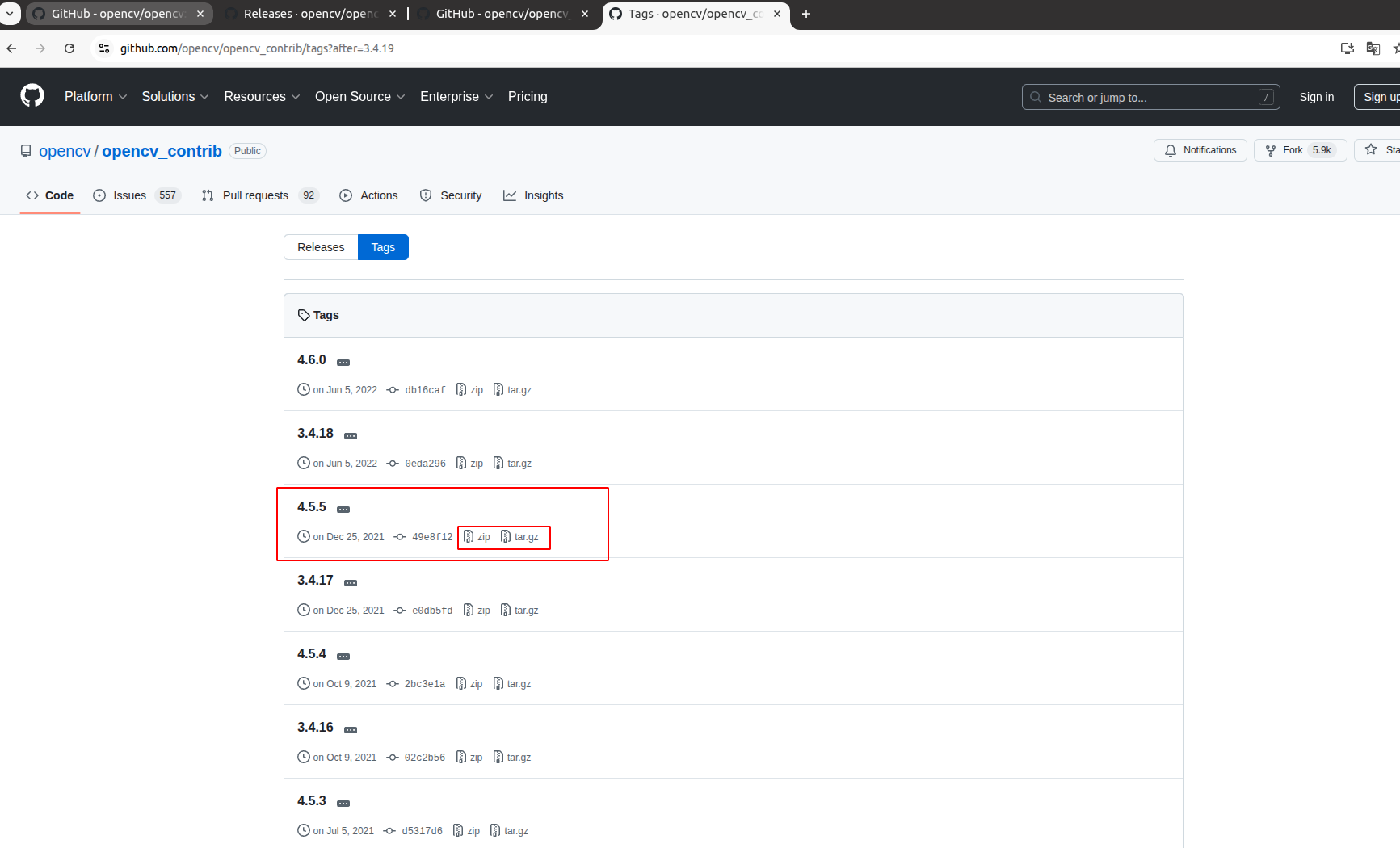The image size is (1400, 848).
Task: Switch to the Actions tab
Action: click(369, 195)
